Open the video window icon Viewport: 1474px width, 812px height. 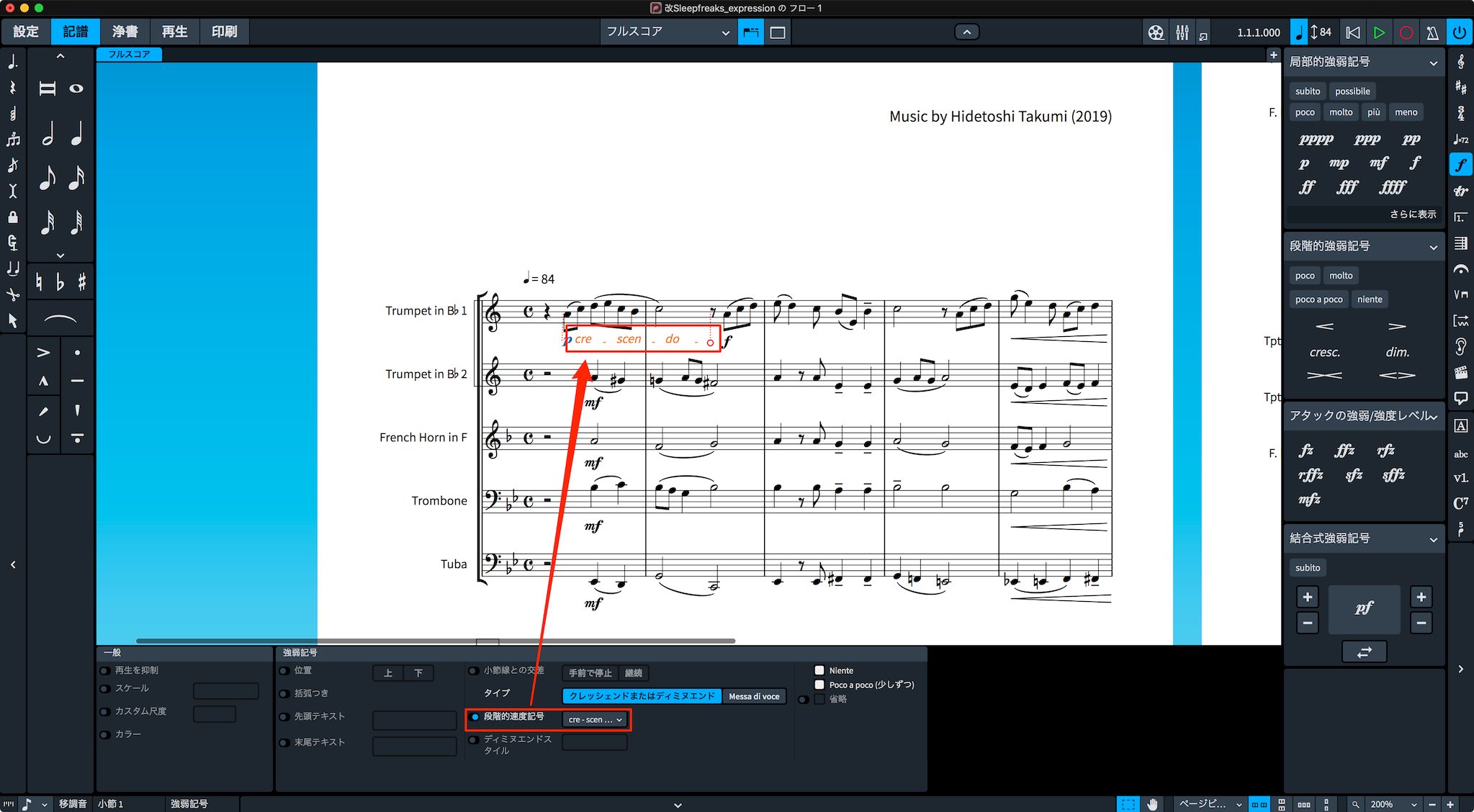[1156, 32]
